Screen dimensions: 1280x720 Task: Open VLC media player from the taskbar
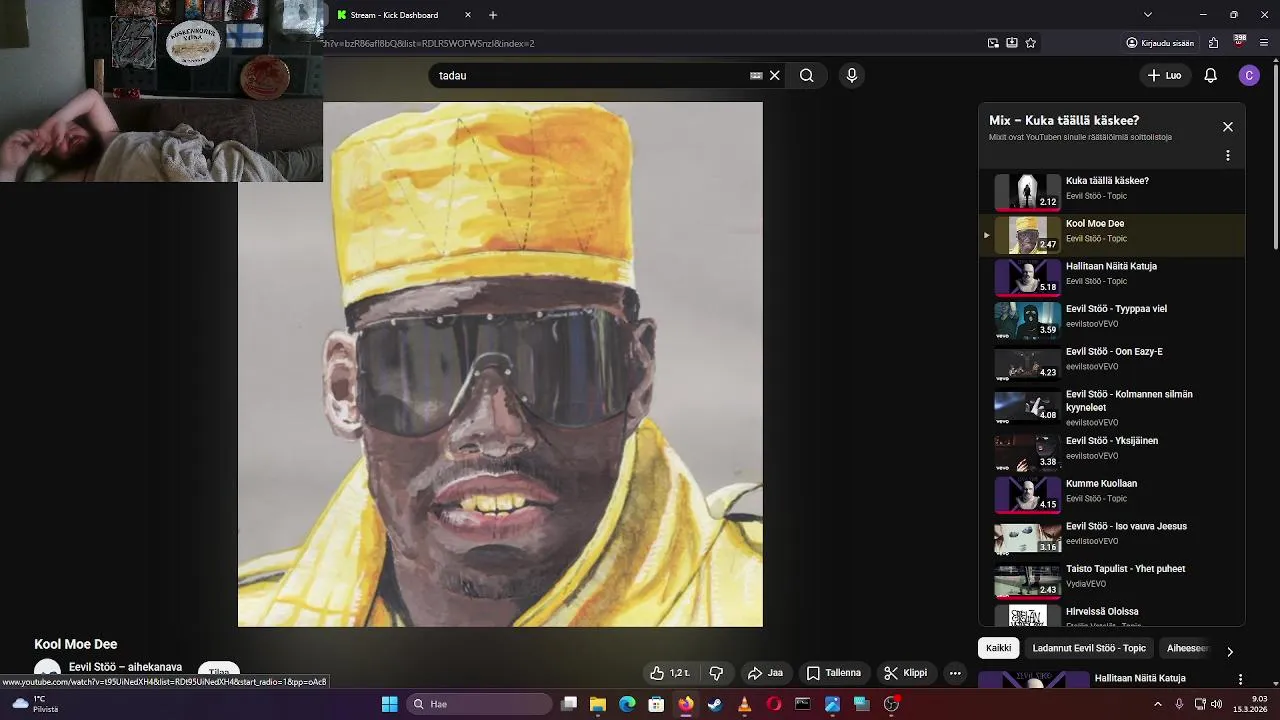click(744, 704)
